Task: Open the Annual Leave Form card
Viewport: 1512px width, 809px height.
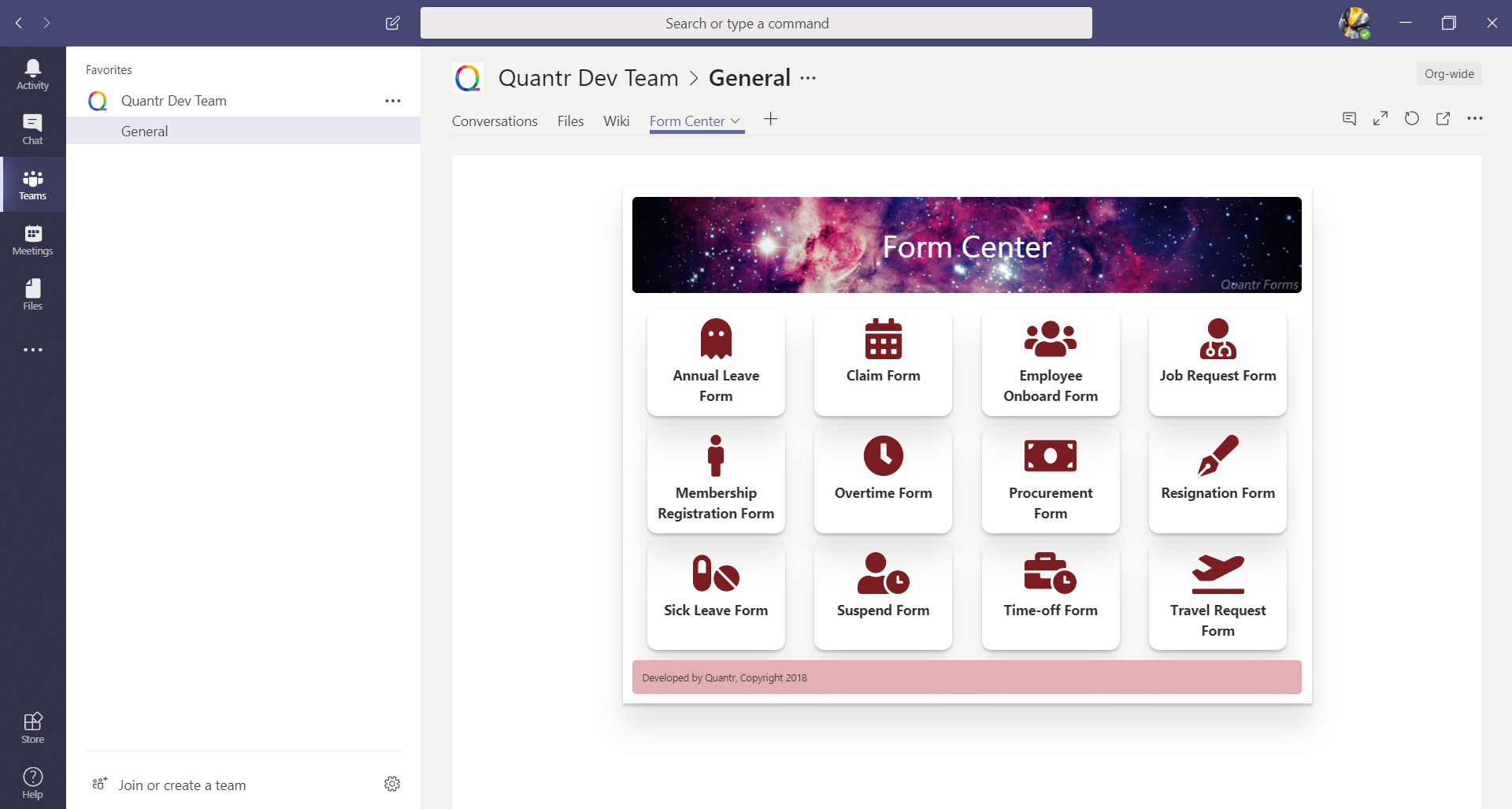Action: 716,362
